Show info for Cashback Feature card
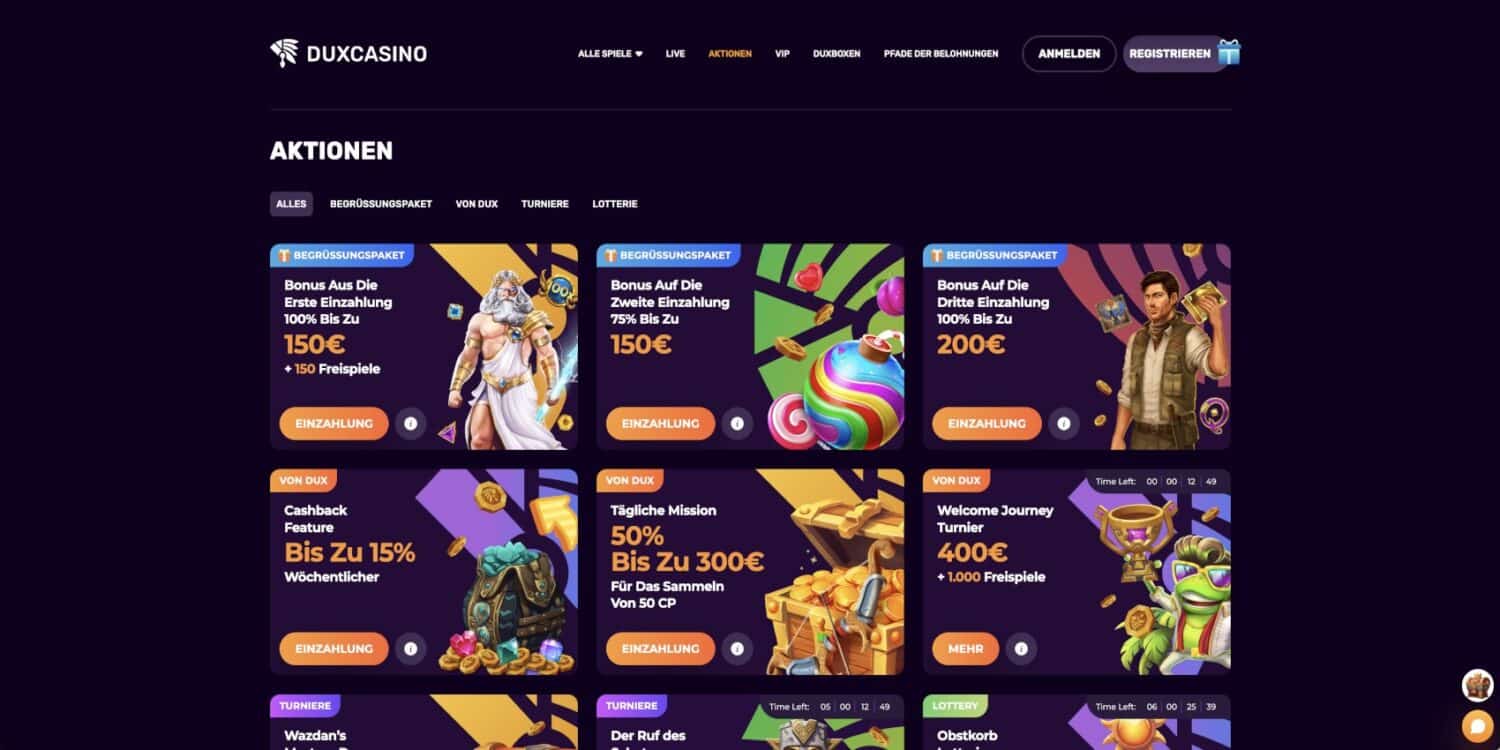This screenshot has width=1500, height=750. pos(410,649)
